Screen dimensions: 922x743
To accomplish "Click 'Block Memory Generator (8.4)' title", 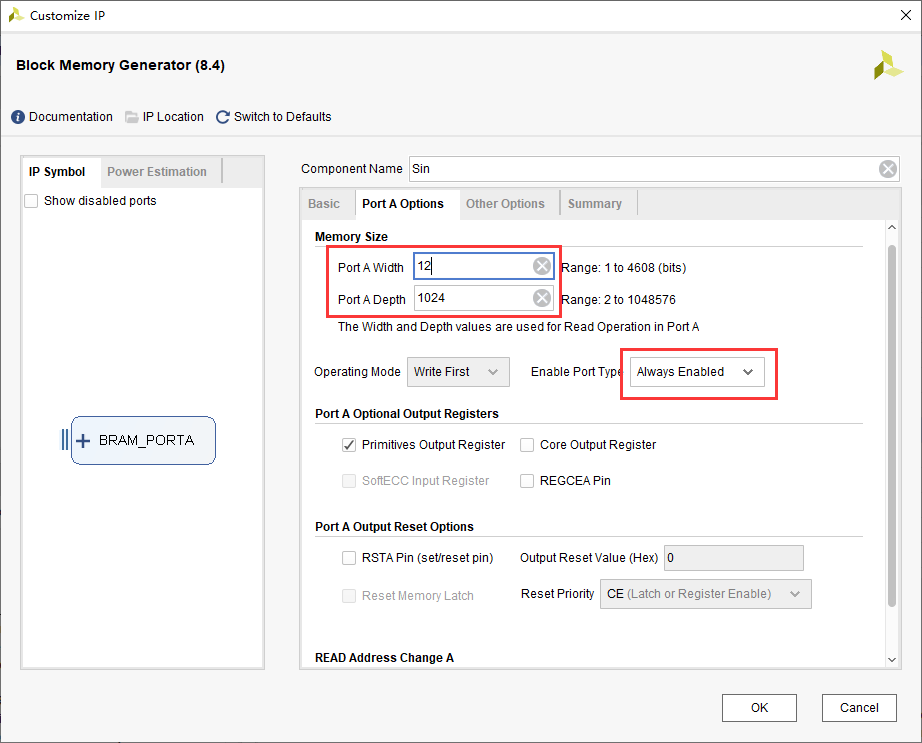I will click(x=121, y=65).
